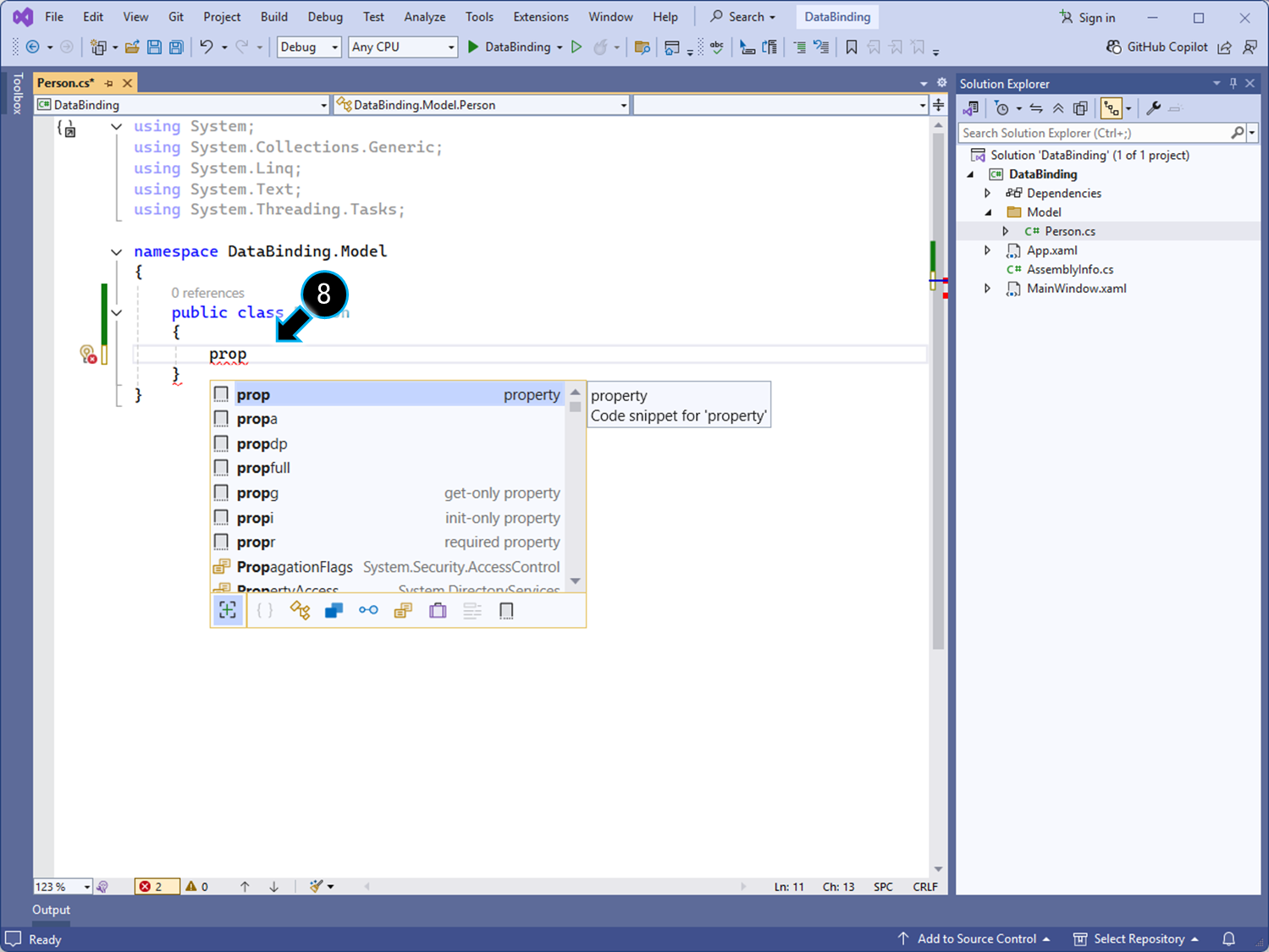Select AssemblyInfo.cs in Solution Explorer

1070,269
